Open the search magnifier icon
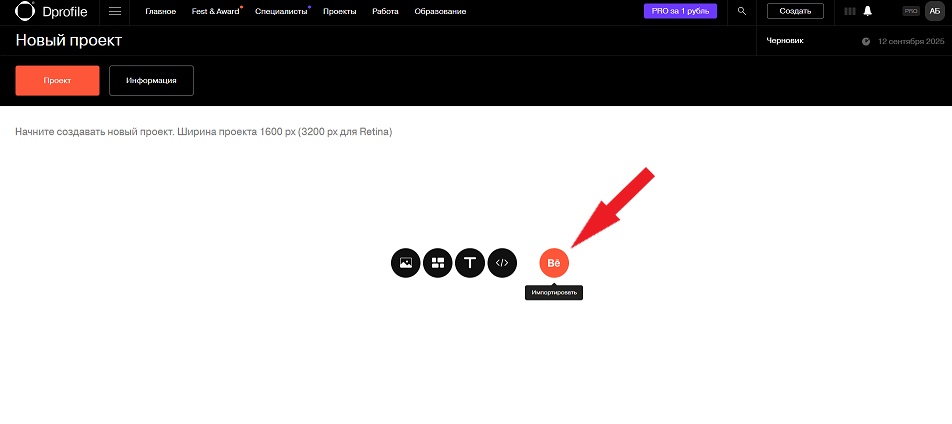 point(741,11)
